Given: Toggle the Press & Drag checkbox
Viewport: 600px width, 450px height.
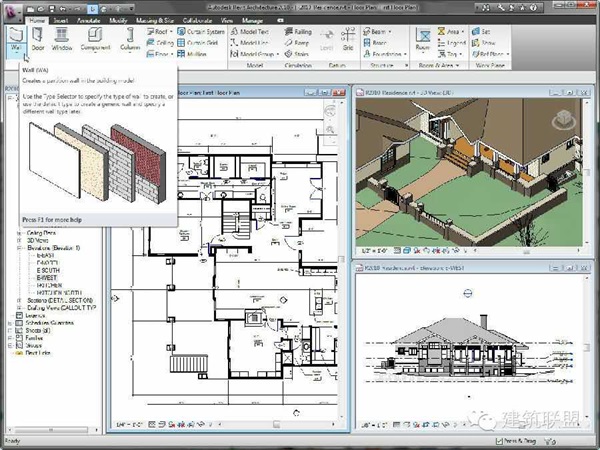Looking at the screenshot, I should (x=499, y=439).
